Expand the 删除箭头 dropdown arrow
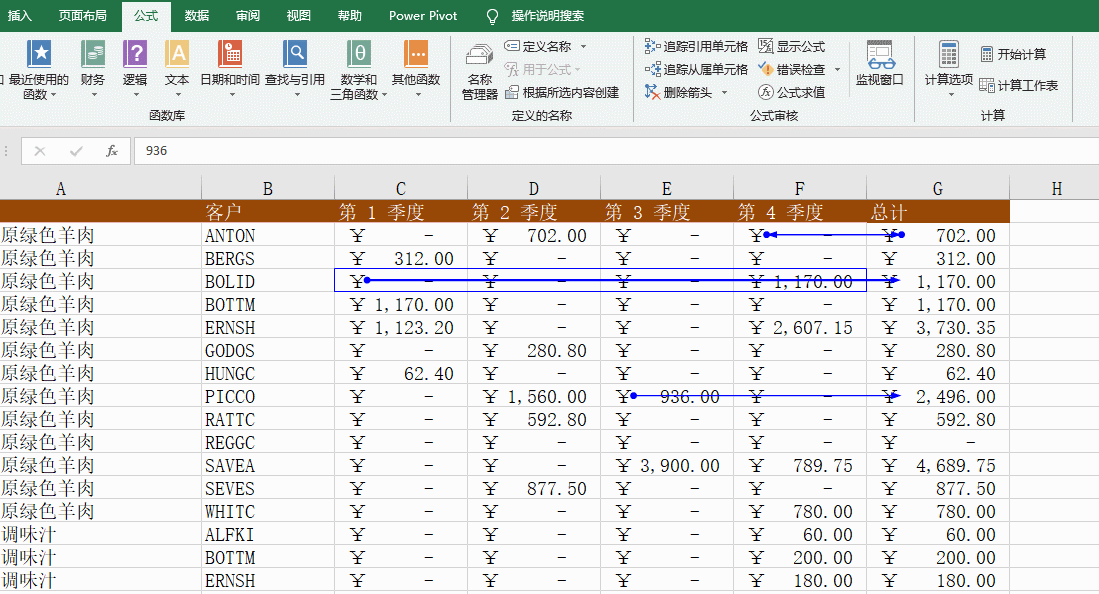Image resolution: width=1099 pixels, height=594 pixels. click(x=724, y=93)
